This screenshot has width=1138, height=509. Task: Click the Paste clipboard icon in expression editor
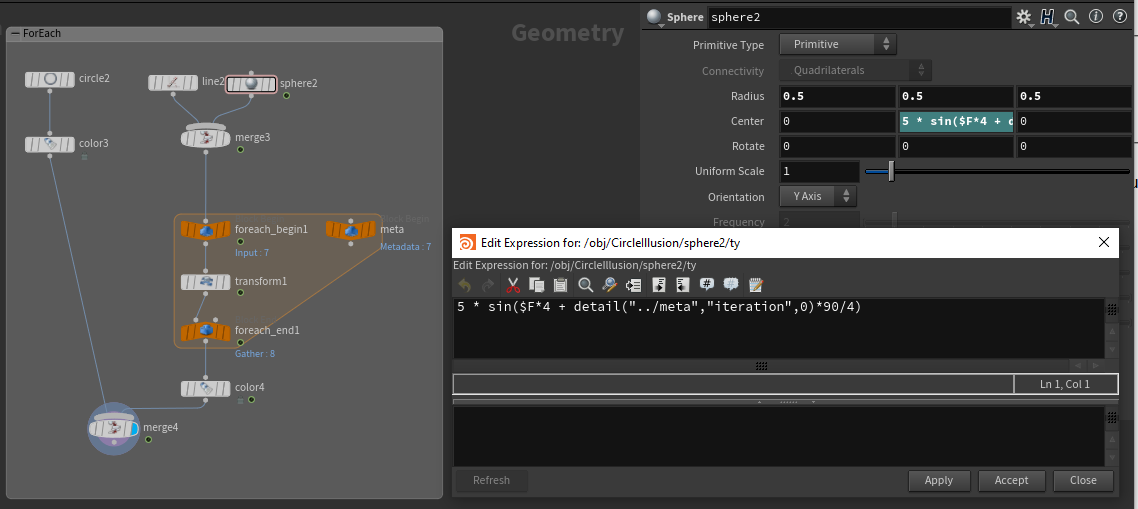pos(560,285)
